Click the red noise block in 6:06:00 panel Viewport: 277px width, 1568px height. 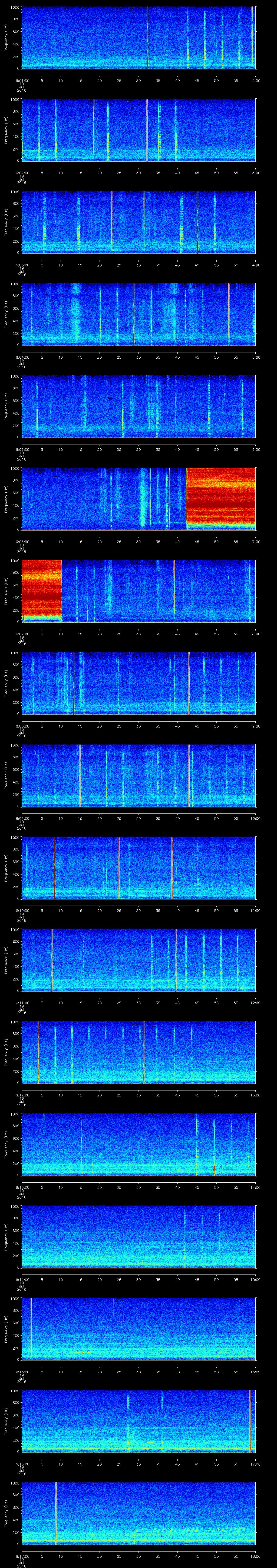(x=221, y=497)
